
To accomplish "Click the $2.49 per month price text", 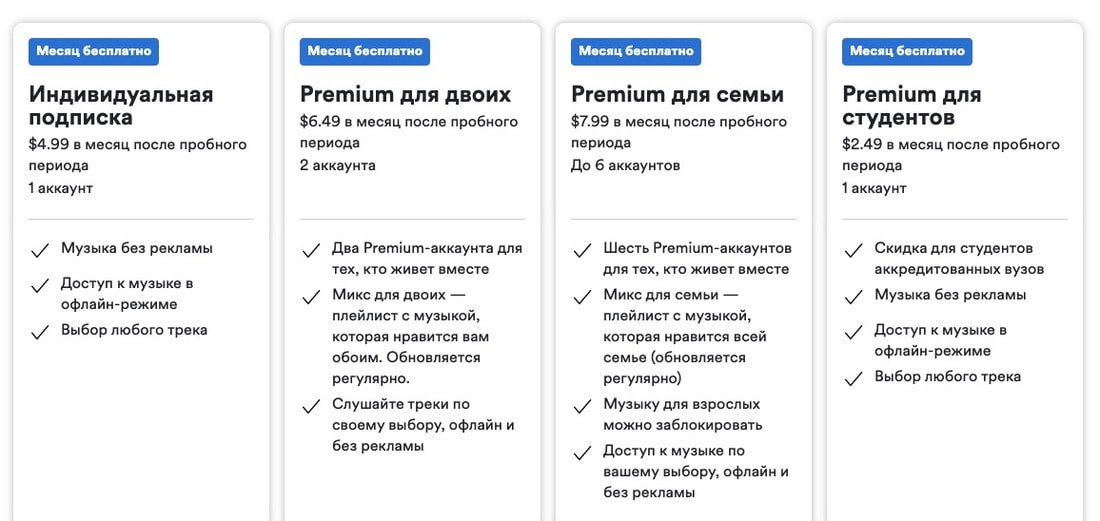I will point(950,155).
